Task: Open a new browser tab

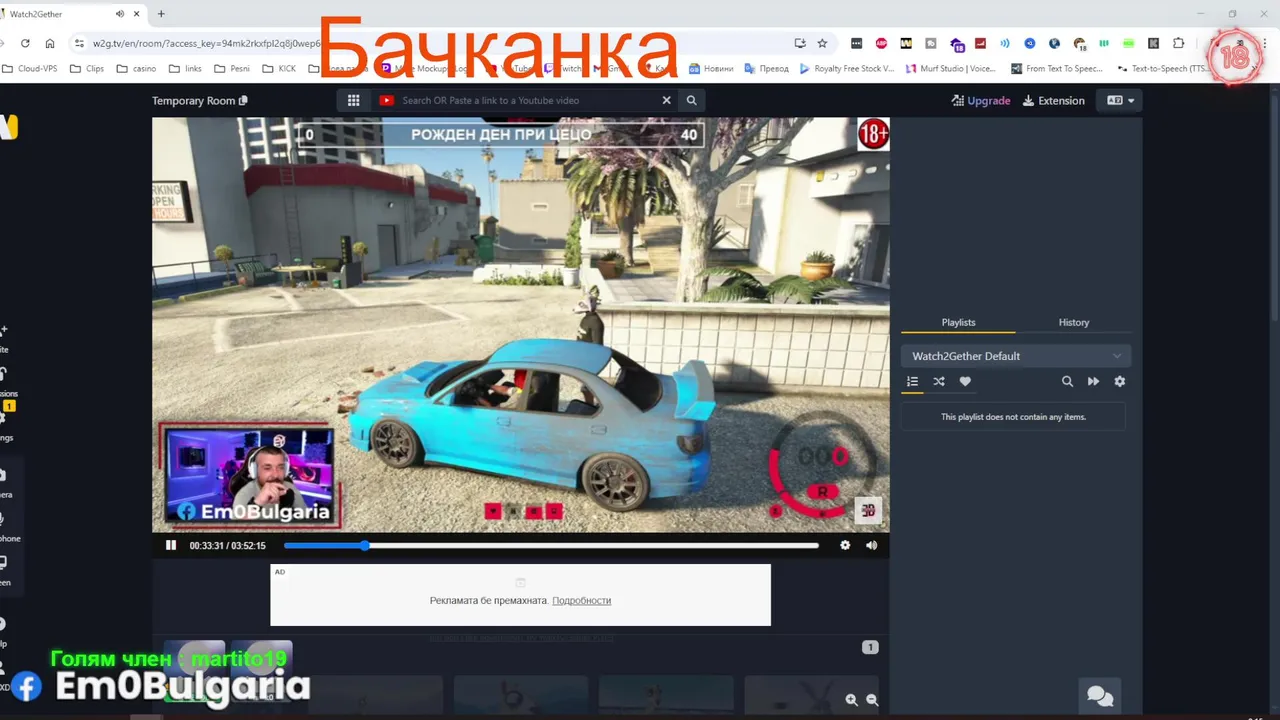Action: coord(161,14)
